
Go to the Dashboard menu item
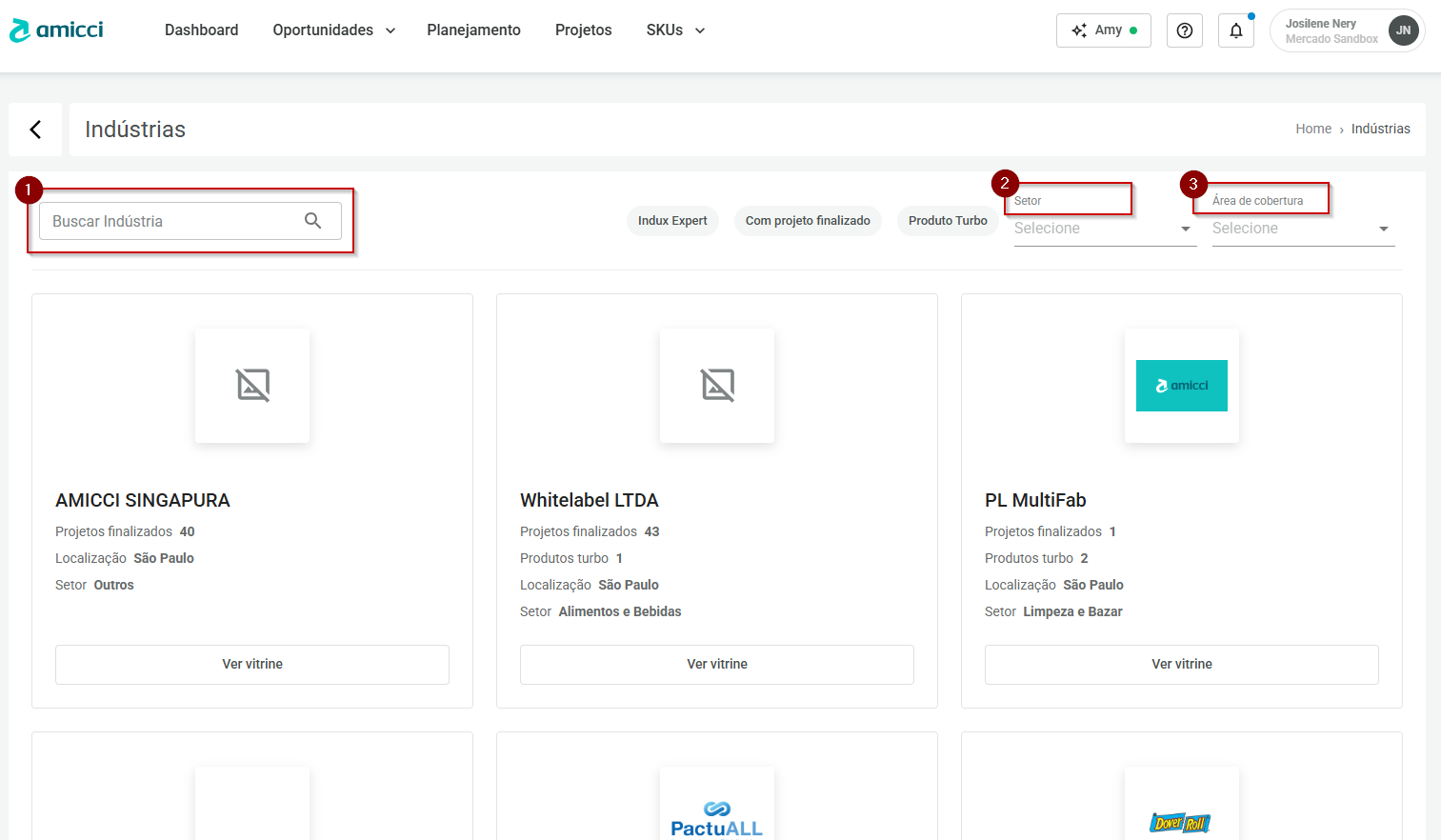[201, 30]
